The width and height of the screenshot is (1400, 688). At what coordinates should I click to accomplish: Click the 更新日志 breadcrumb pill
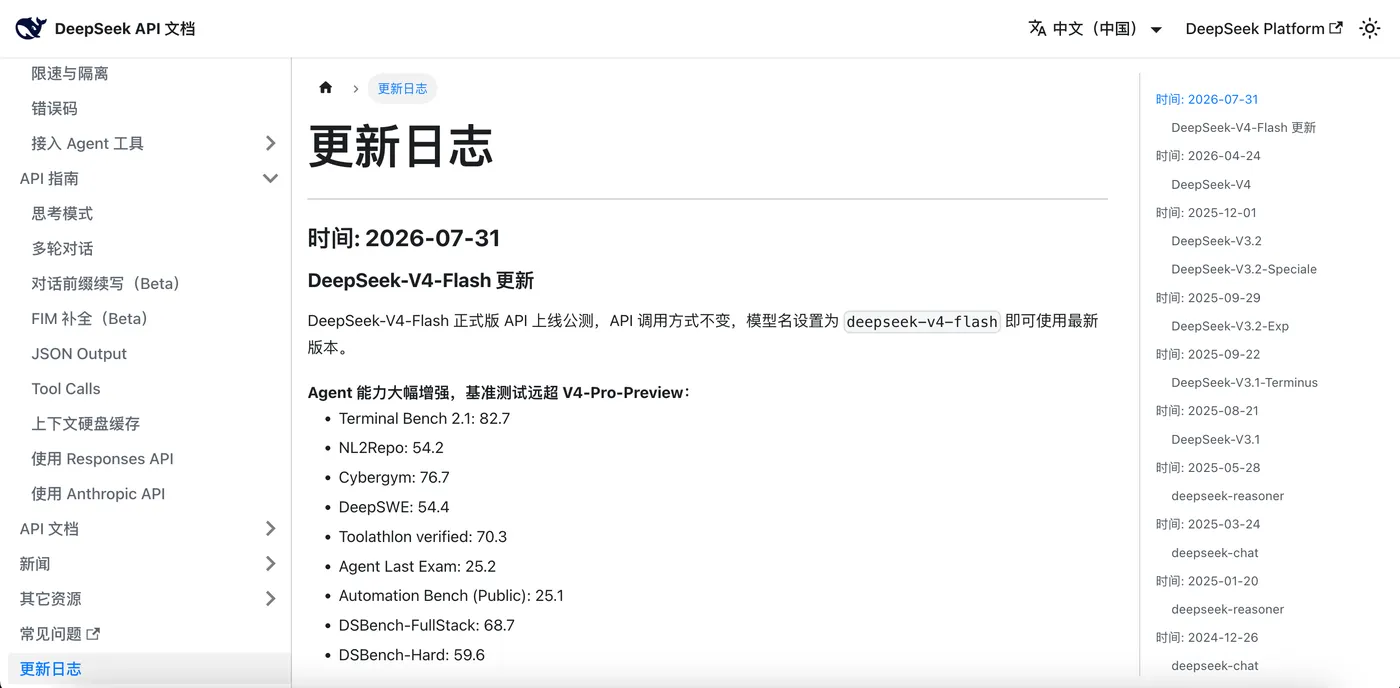pos(402,88)
